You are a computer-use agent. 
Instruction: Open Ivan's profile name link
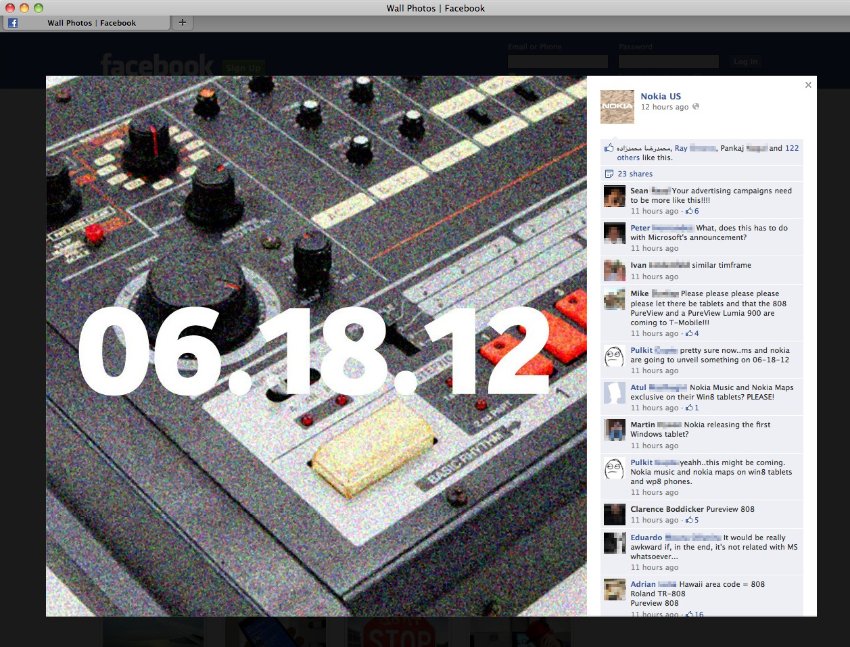[660, 266]
